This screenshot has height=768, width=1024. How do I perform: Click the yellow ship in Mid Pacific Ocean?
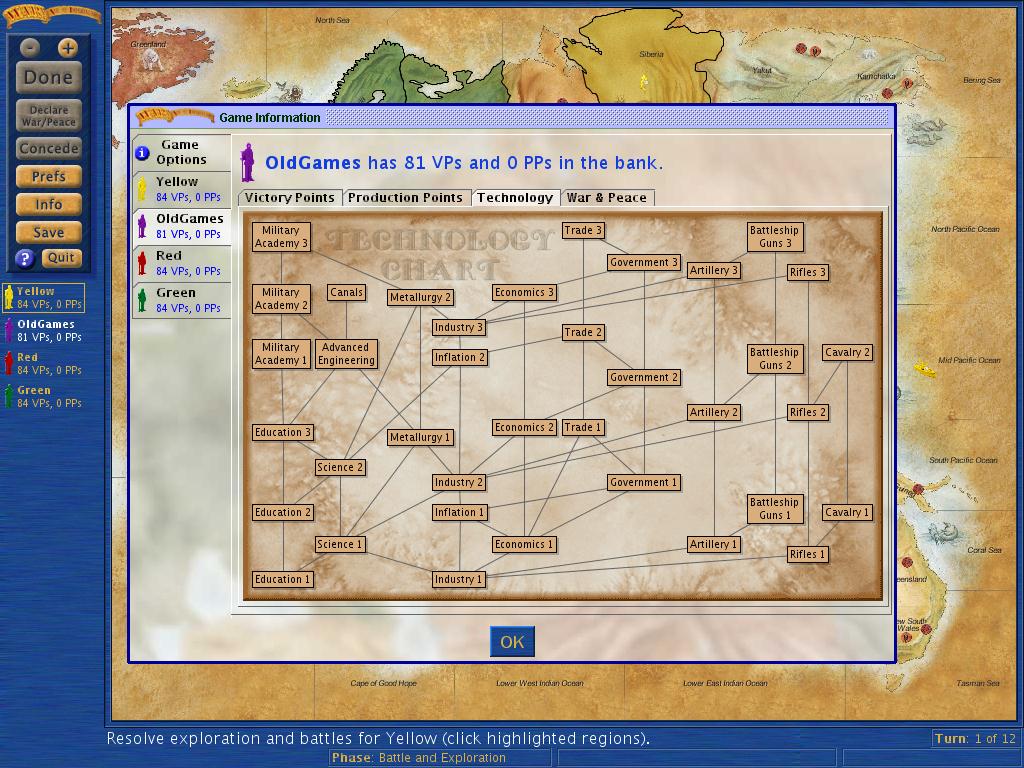[925, 369]
